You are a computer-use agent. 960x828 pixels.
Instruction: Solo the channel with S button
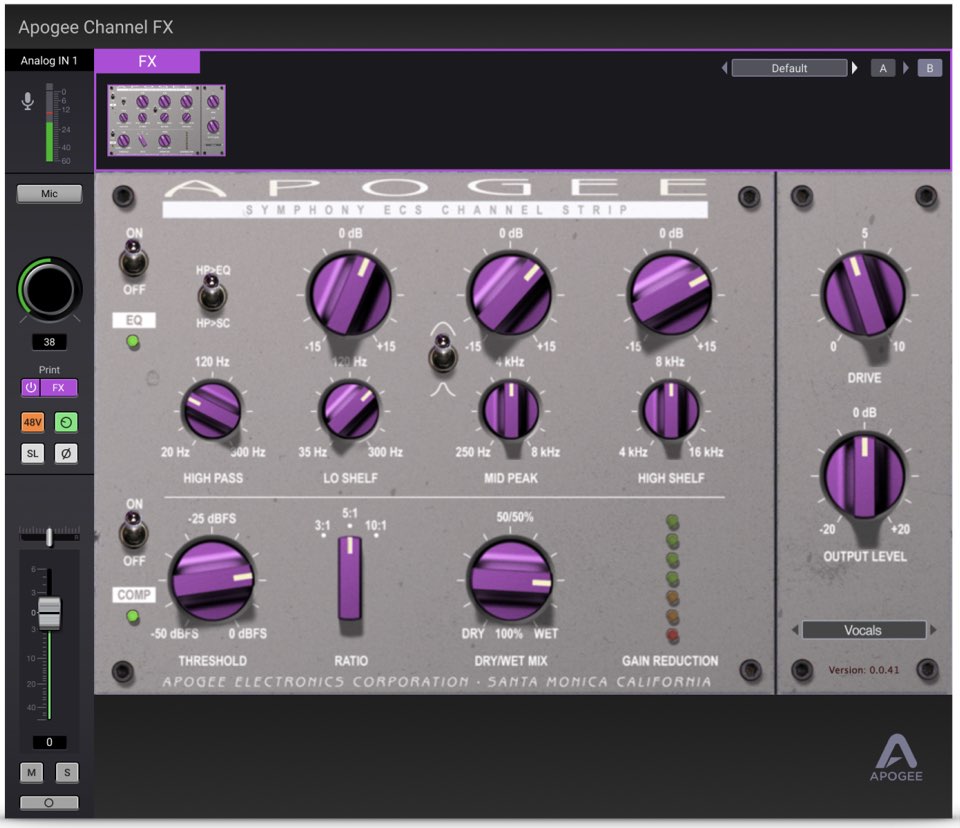tap(67, 773)
